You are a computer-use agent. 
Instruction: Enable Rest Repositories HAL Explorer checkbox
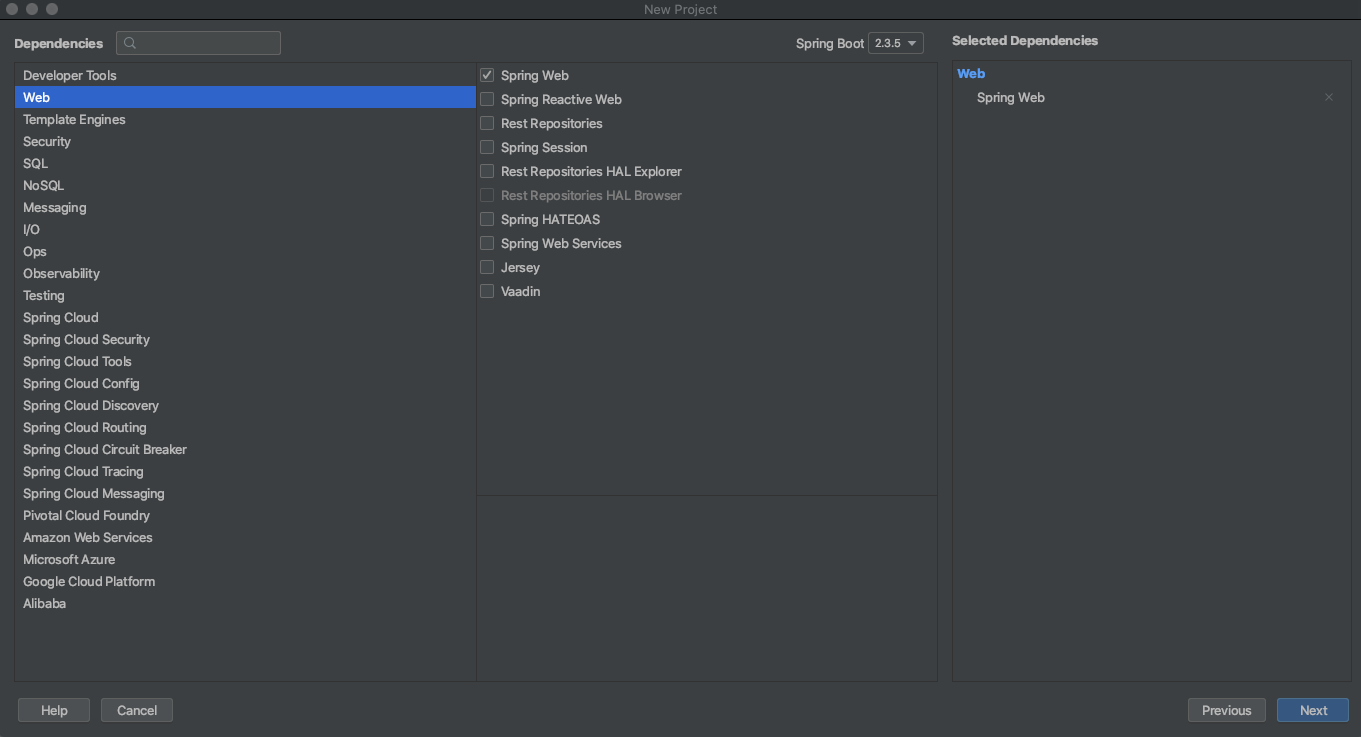tap(487, 171)
